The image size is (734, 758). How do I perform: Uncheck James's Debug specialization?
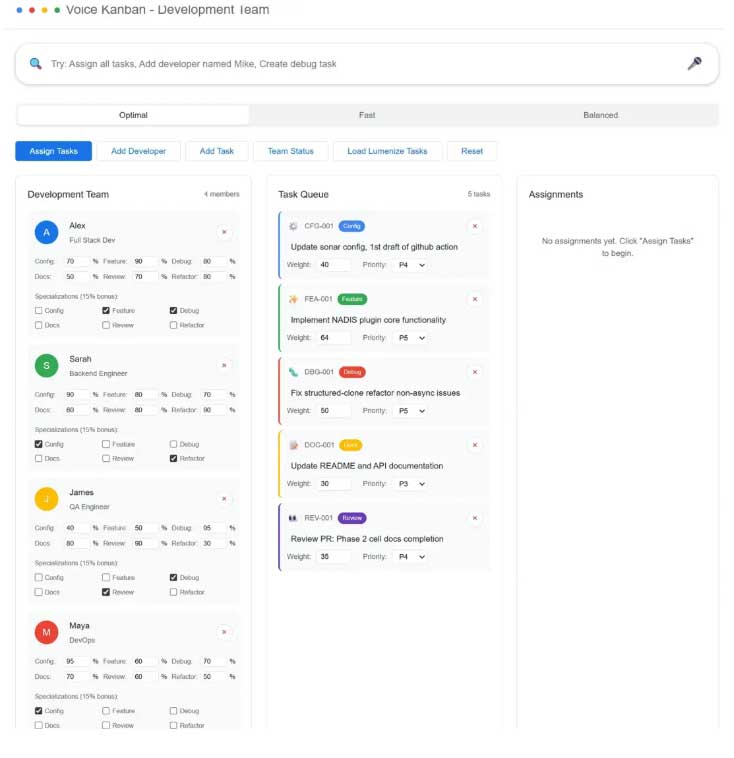point(173,578)
